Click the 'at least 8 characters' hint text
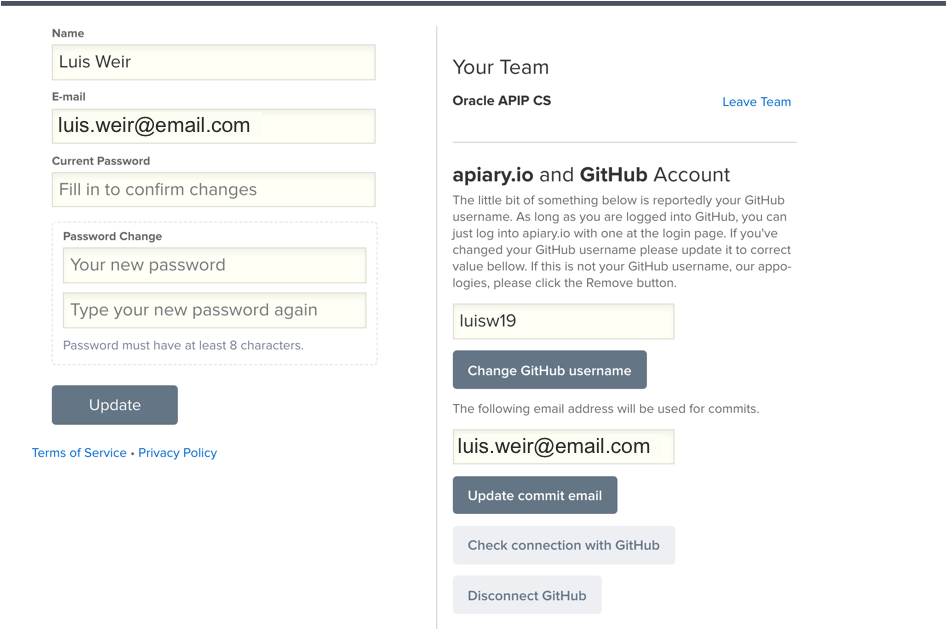This screenshot has height=630, width=946. pyautogui.click(x=183, y=345)
